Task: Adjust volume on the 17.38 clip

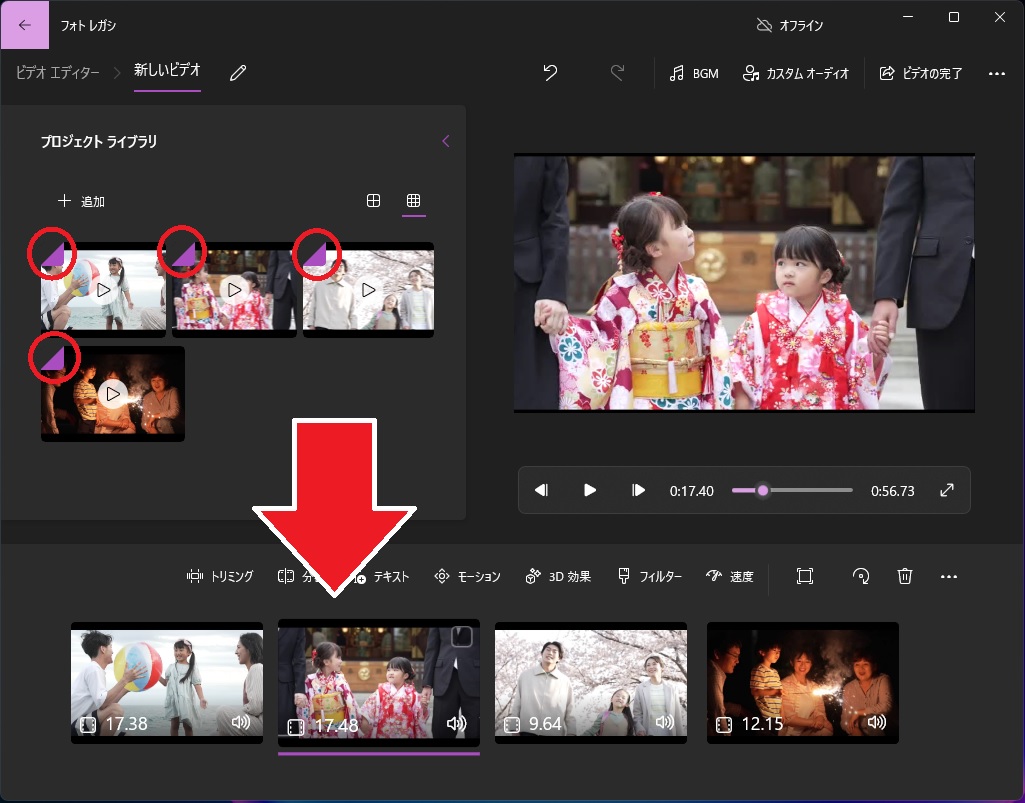Action: pos(241,722)
